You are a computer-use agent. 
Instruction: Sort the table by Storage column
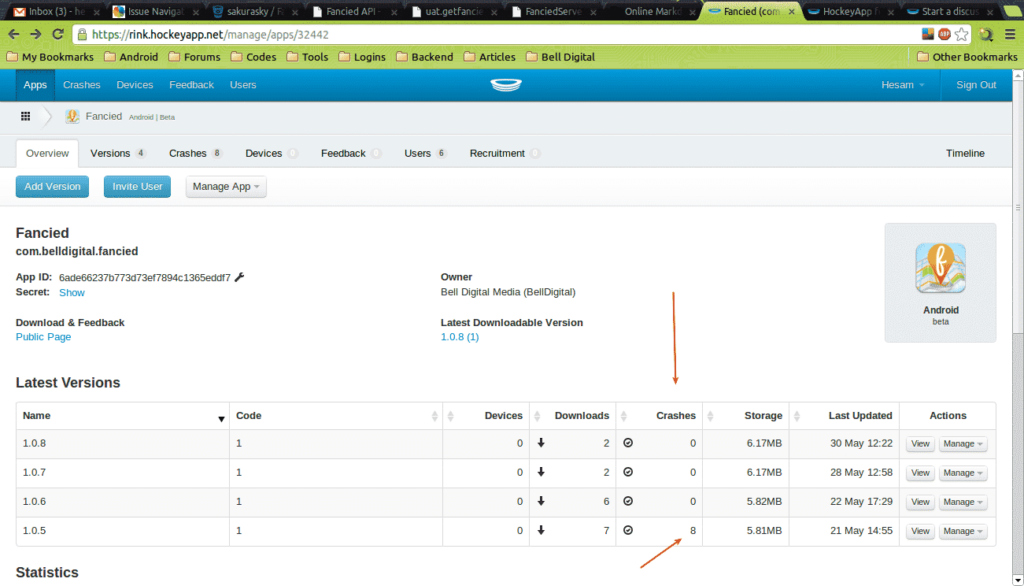point(746,415)
